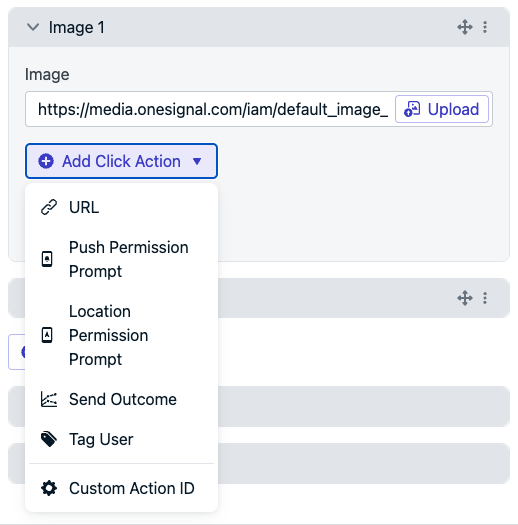
Task: Click the Upload button
Action: click(442, 109)
